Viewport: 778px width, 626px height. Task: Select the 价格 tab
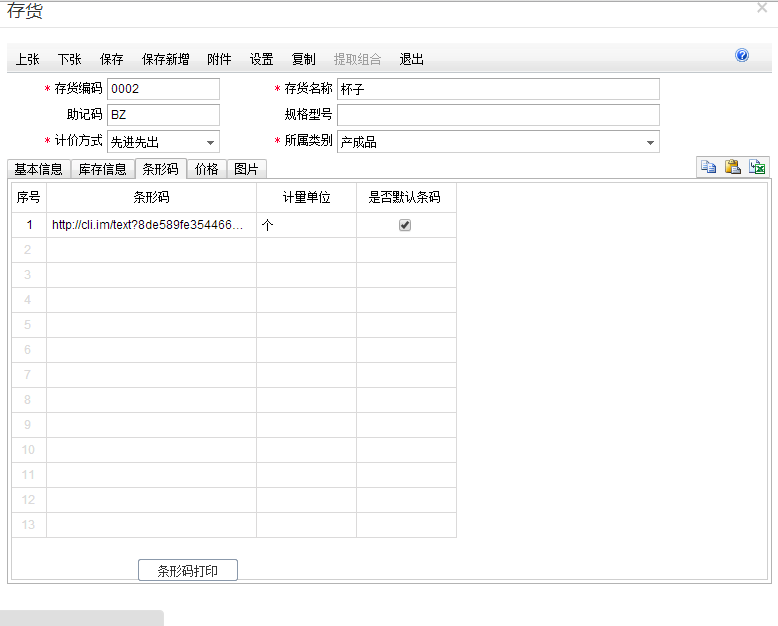click(207, 169)
